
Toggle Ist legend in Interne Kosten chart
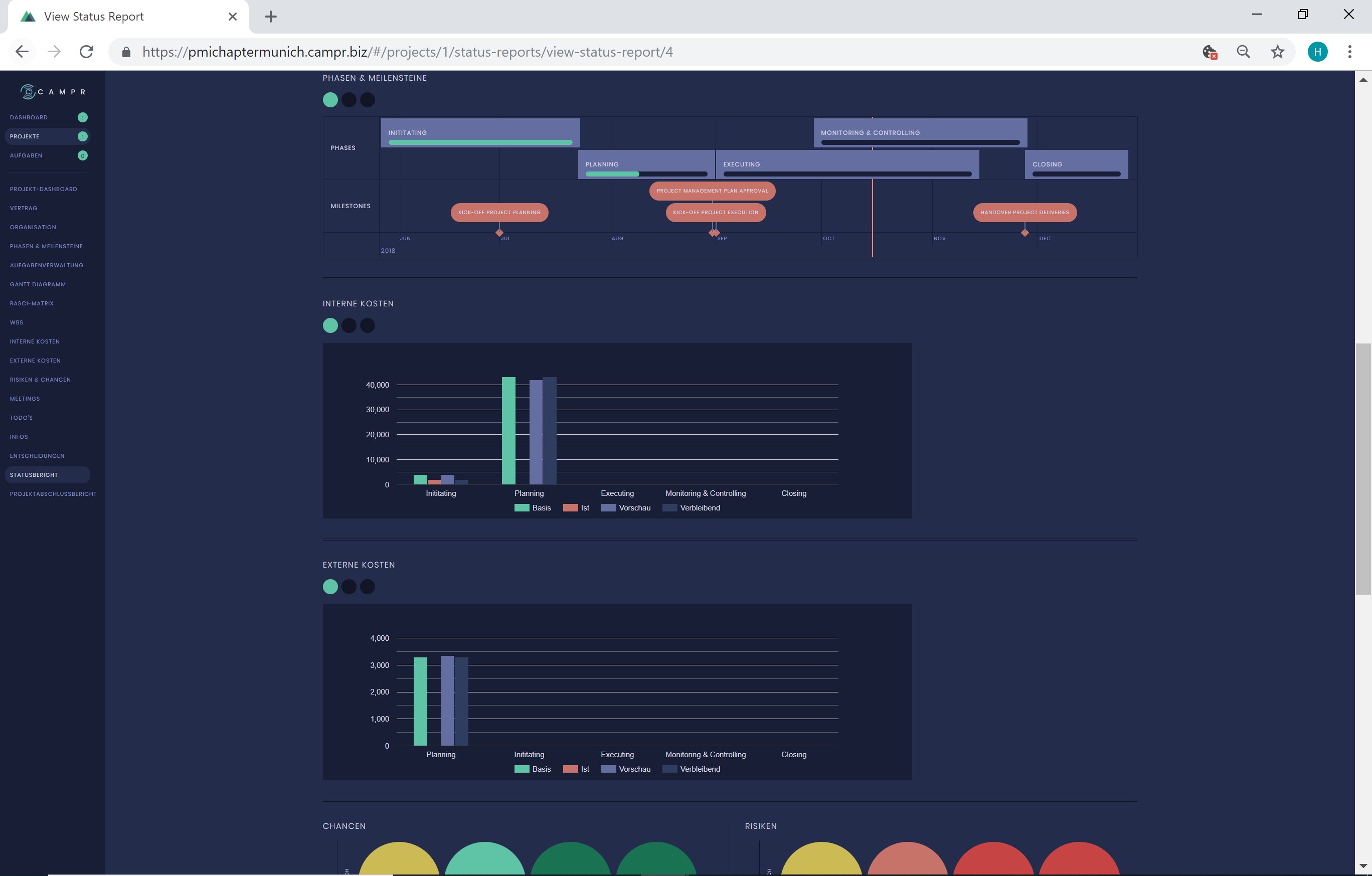[x=576, y=508]
